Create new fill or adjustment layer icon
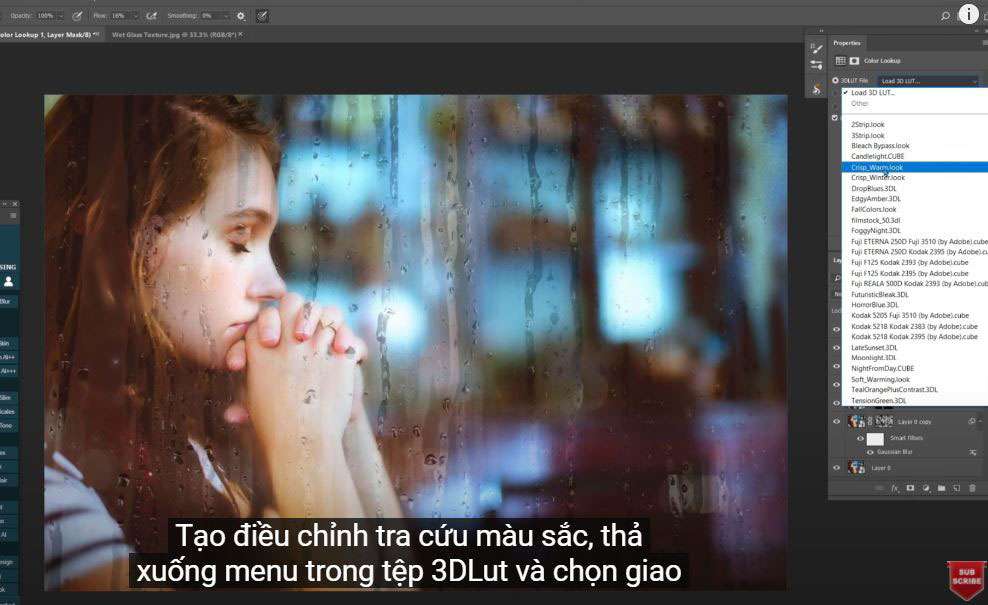Image resolution: width=988 pixels, height=605 pixels. coord(926,488)
